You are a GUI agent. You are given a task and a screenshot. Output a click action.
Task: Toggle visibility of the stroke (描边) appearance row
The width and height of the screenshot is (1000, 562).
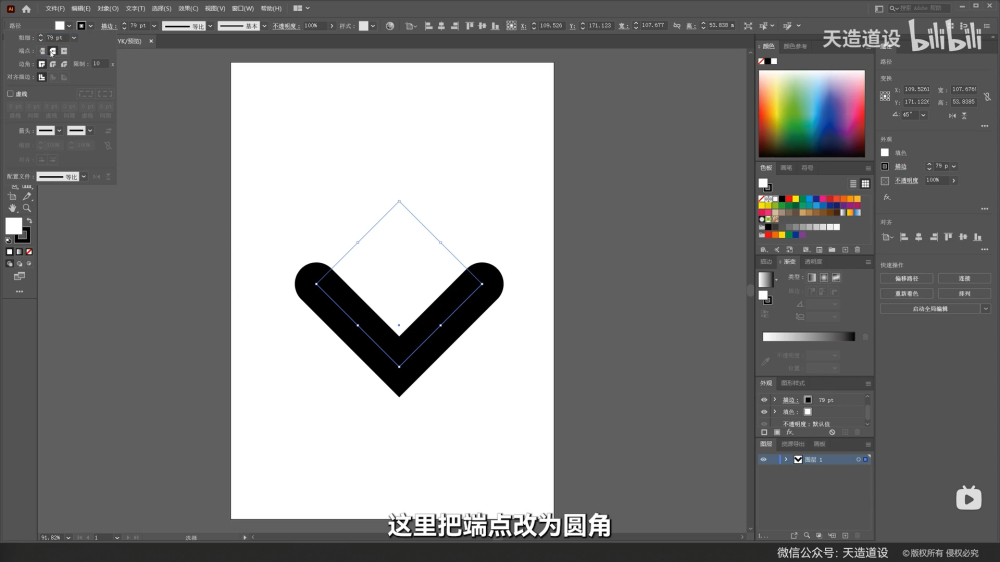(x=764, y=400)
